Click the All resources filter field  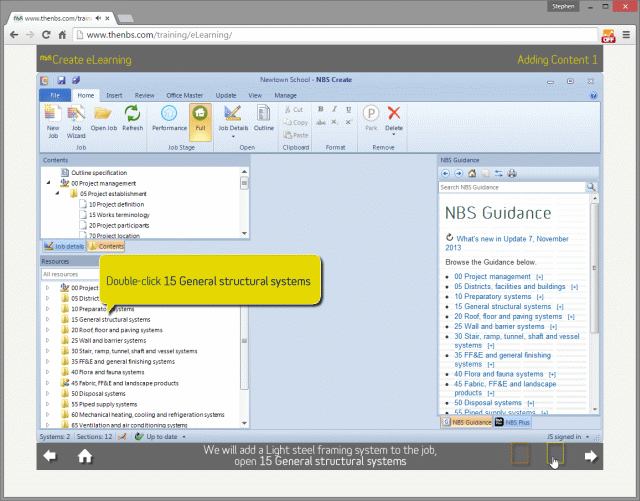pos(71,274)
